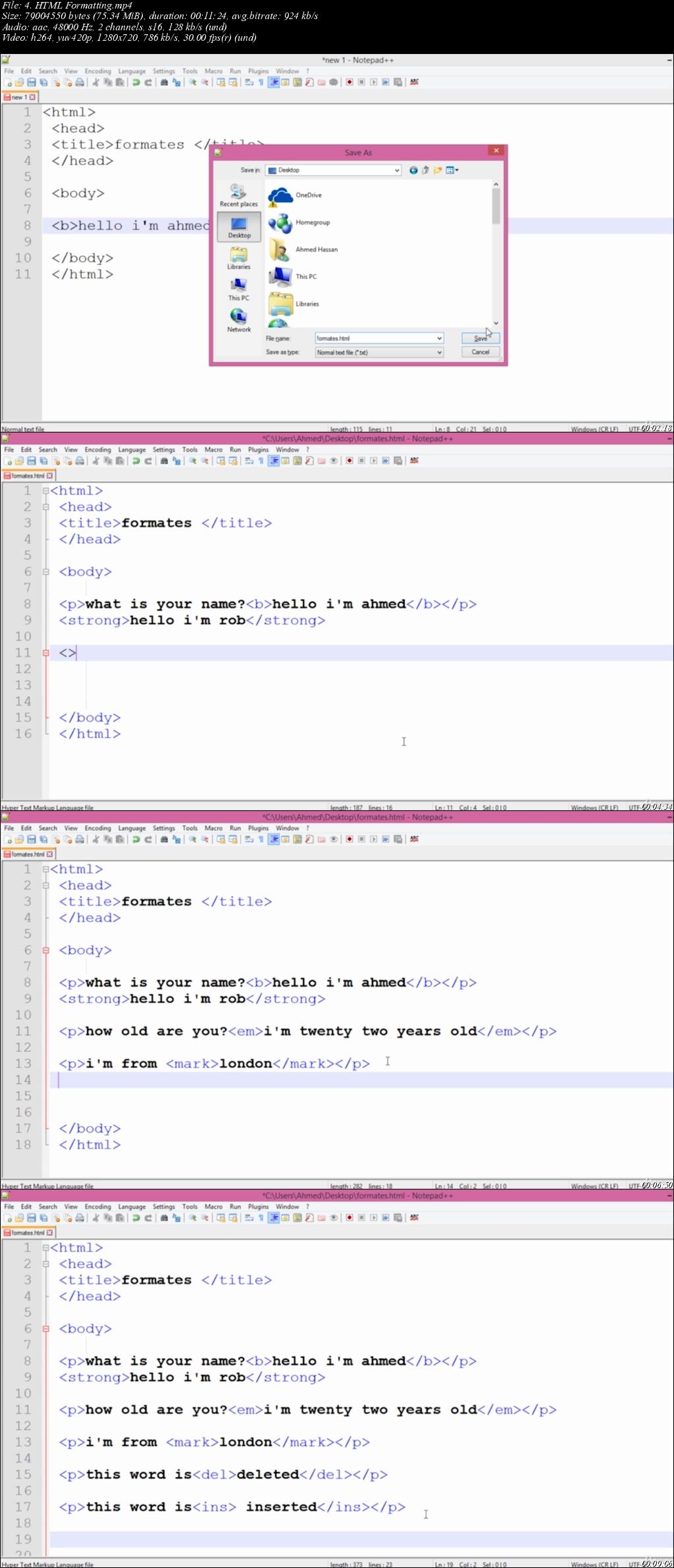Image resolution: width=674 pixels, height=1568 pixels.
Task: Open Encoding menu in '*new 1' window
Action: [x=97, y=71]
